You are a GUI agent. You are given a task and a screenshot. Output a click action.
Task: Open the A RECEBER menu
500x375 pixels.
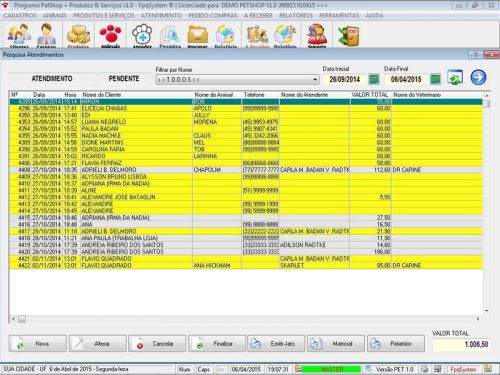(258, 16)
